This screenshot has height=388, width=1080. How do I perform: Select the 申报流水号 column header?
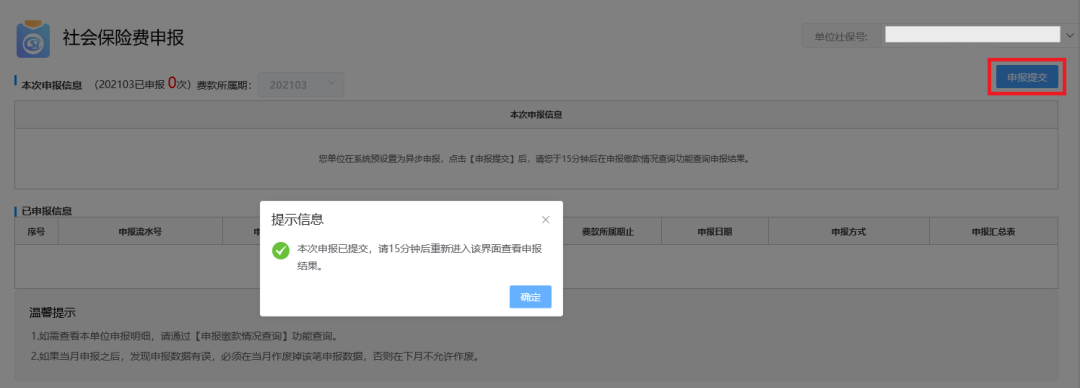141,232
